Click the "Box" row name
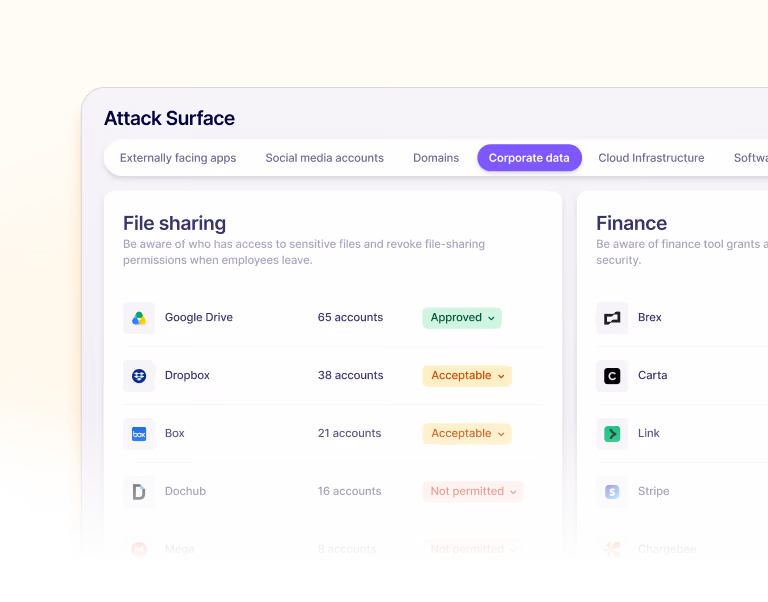The height and width of the screenshot is (602, 768). coord(174,433)
